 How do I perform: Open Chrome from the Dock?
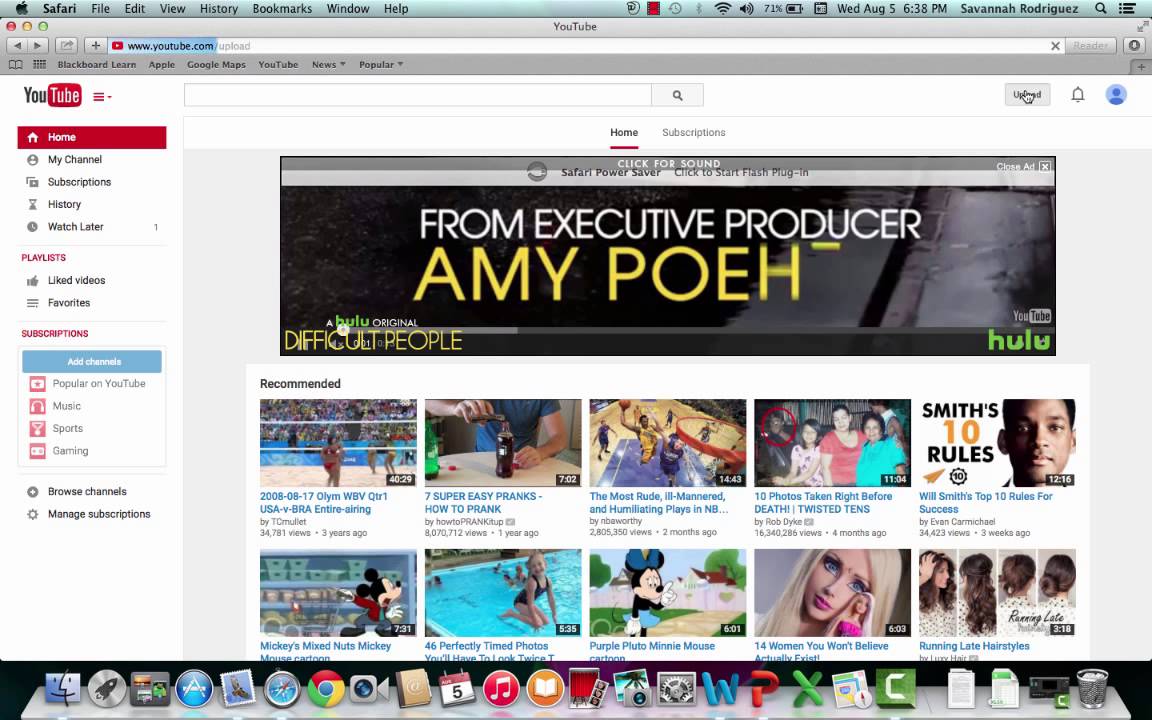pyautogui.click(x=325, y=688)
